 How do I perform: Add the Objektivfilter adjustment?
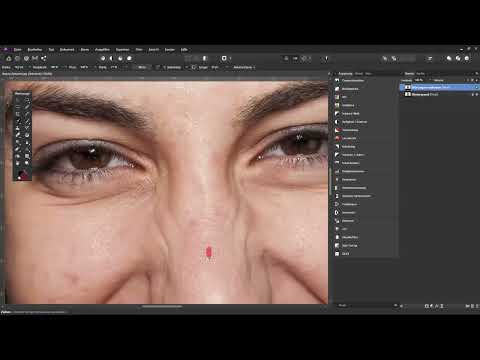pyautogui.click(x=350, y=237)
